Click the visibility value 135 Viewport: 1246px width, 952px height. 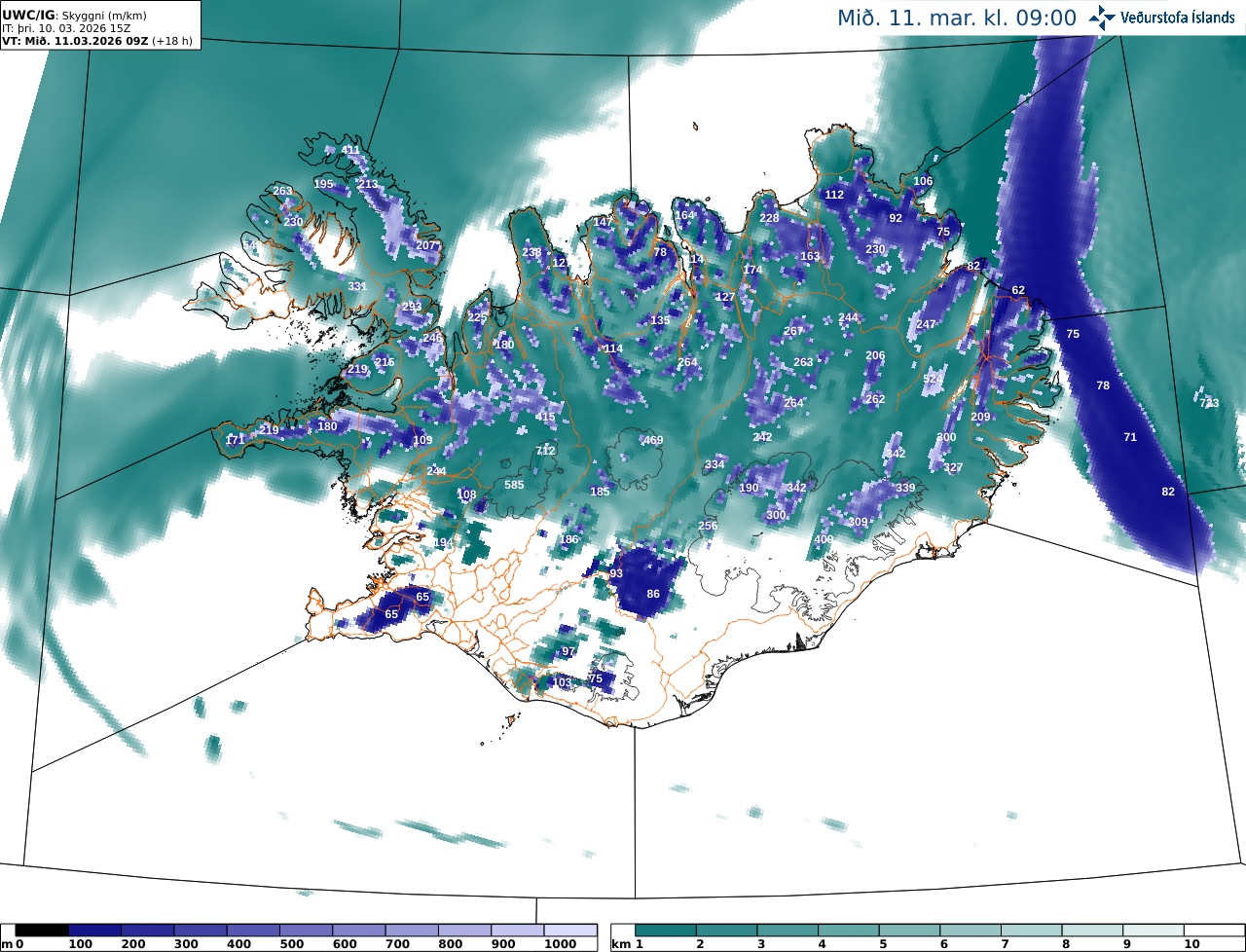tap(660, 320)
